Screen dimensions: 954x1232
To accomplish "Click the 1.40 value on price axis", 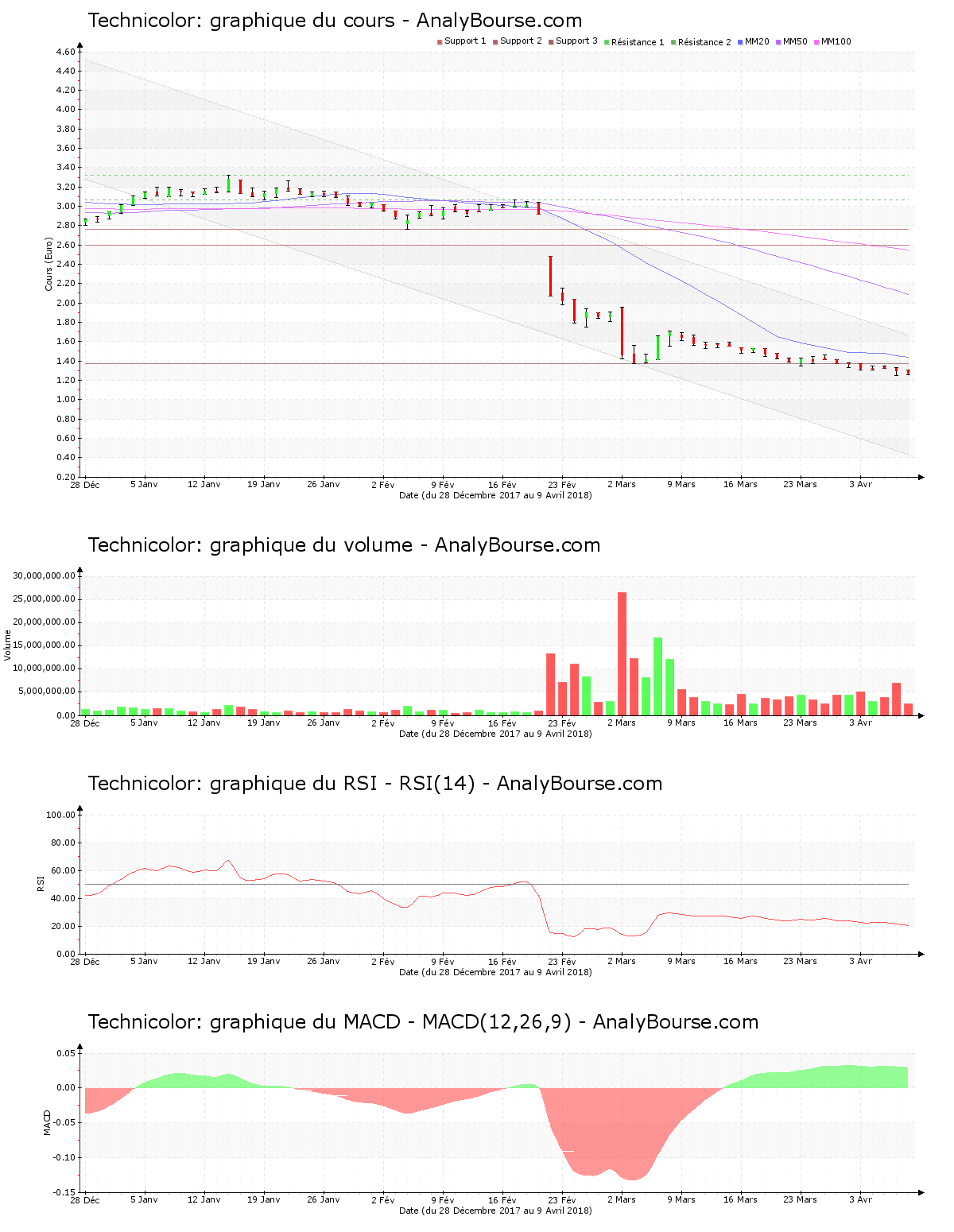I will 66,361.
